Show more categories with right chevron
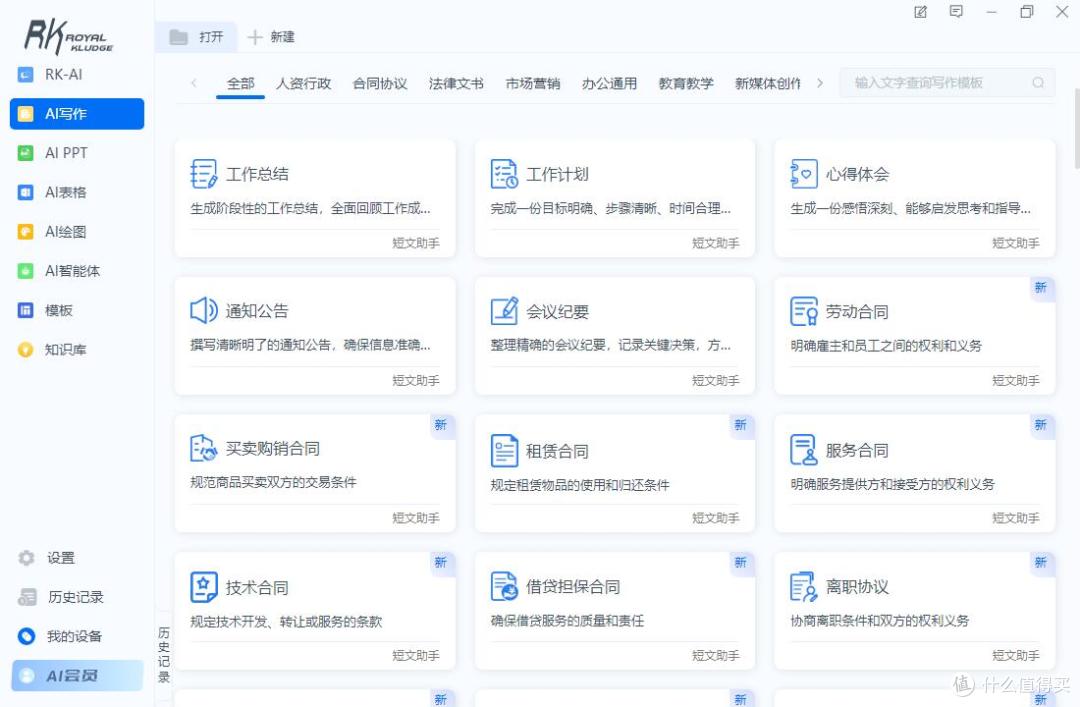 tap(820, 83)
